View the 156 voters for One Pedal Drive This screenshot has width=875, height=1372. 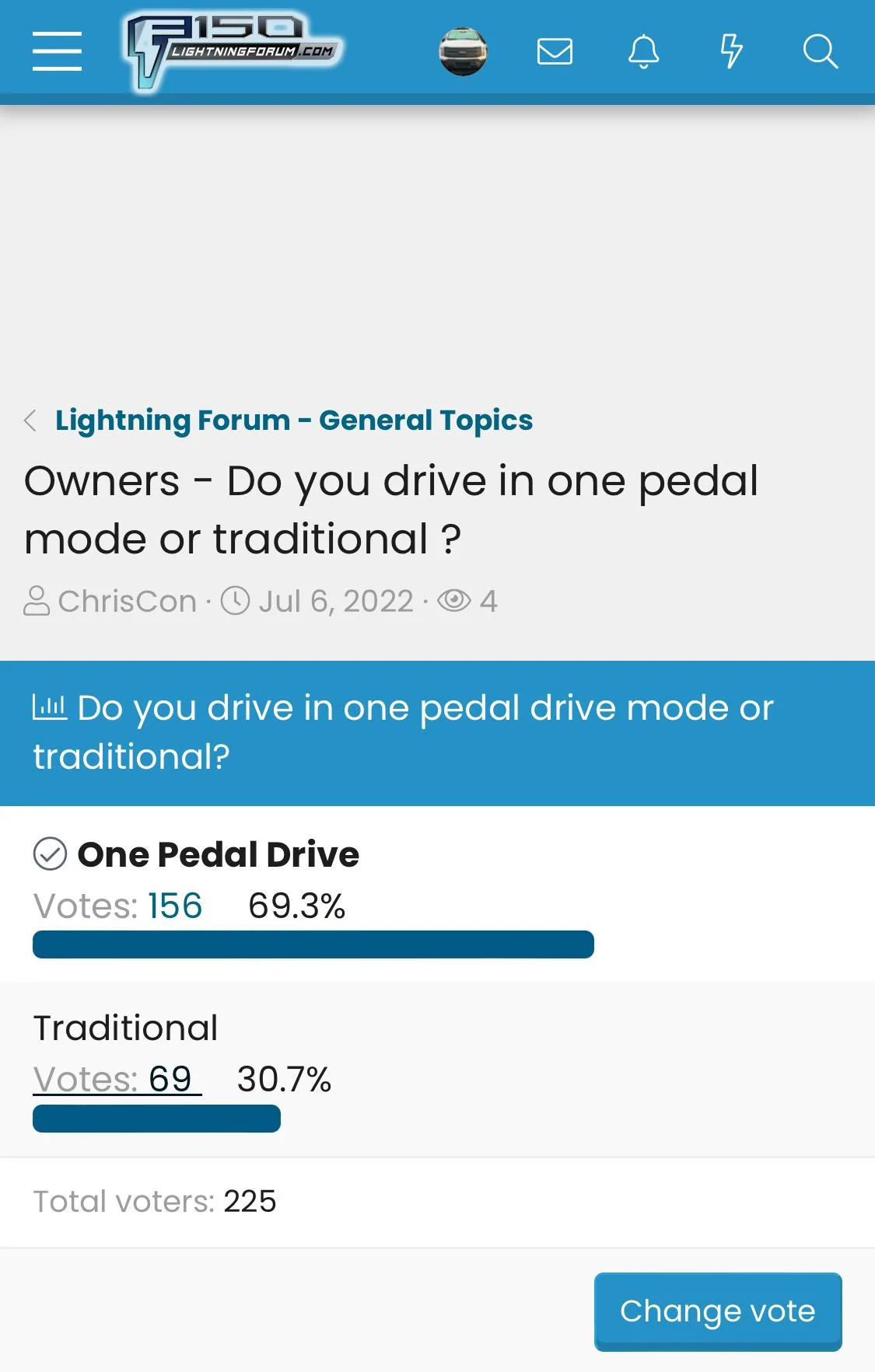pyautogui.click(x=175, y=906)
